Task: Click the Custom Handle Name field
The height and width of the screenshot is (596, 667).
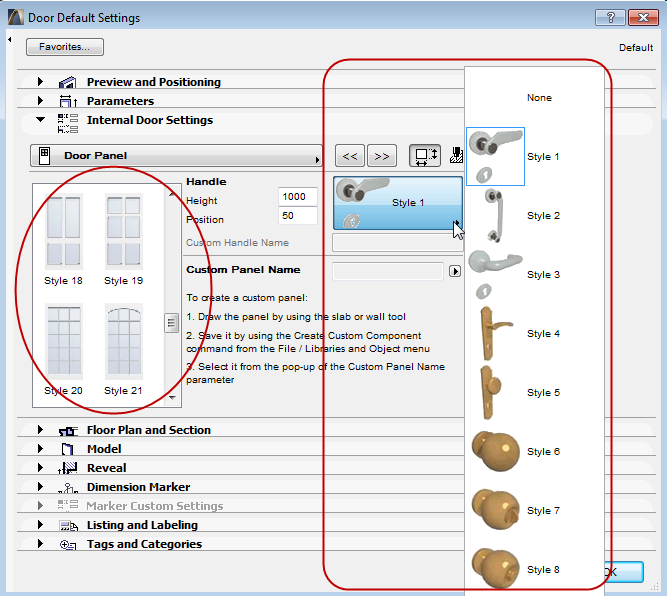Action: click(x=397, y=243)
